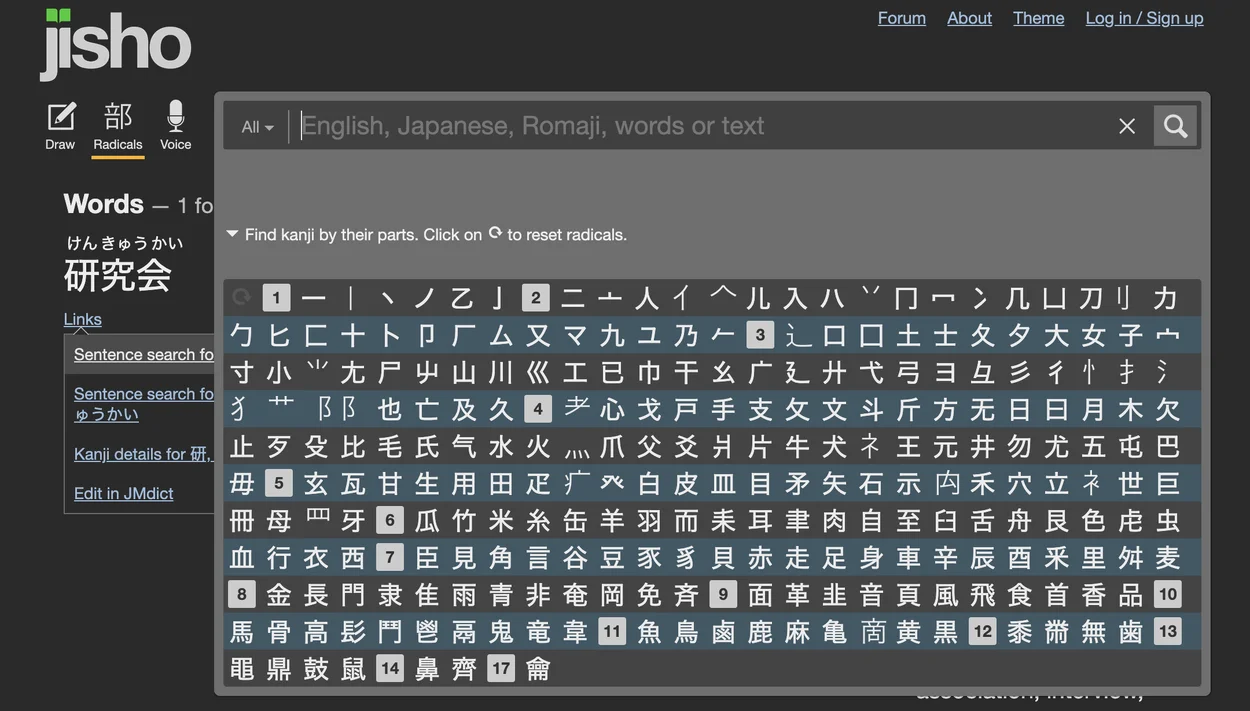This screenshot has width=1250, height=711.
Task: Select radical 虫 (insect)
Action: tap(1167, 520)
